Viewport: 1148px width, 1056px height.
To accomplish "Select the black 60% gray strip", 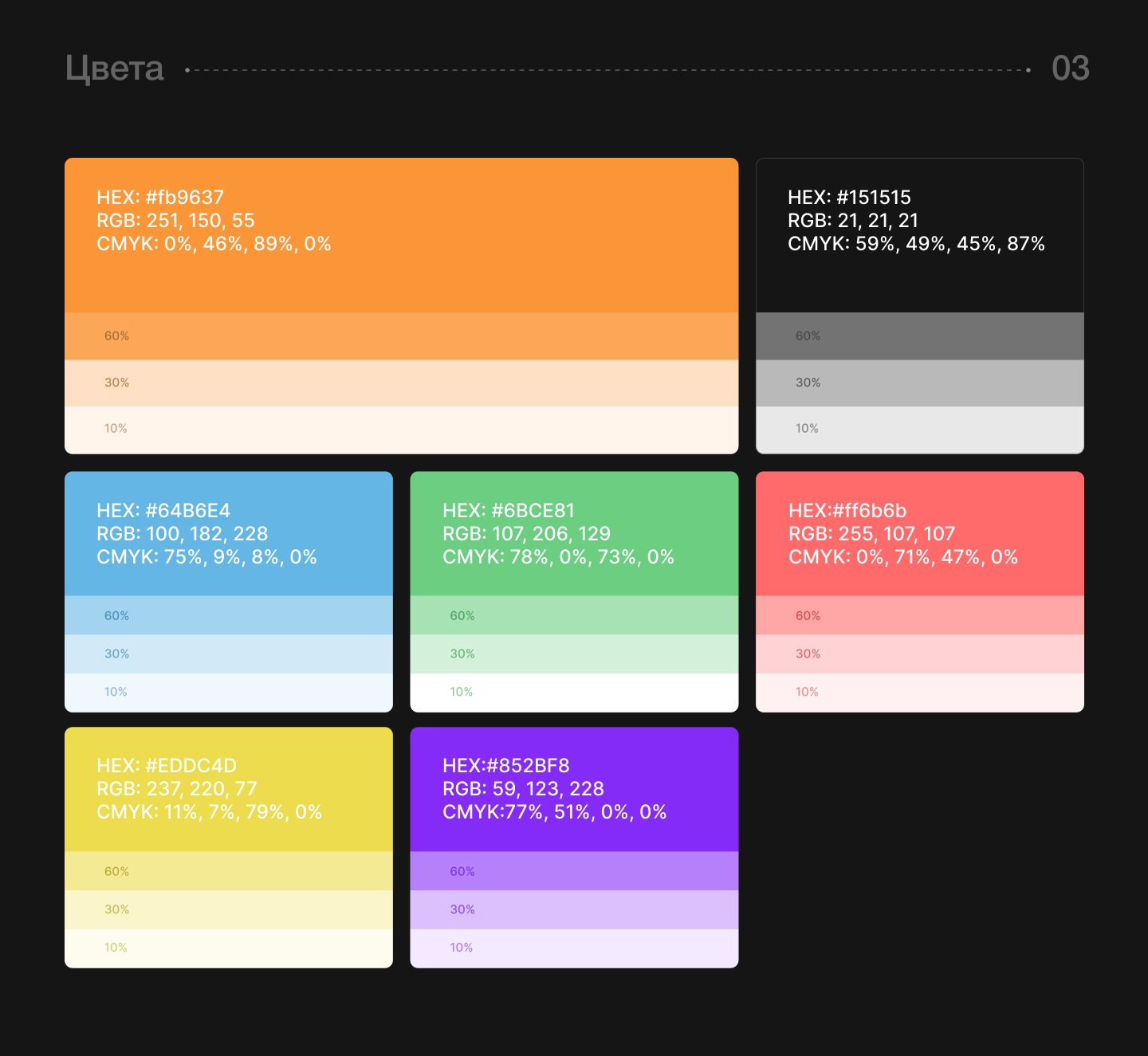I will click(x=919, y=336).
